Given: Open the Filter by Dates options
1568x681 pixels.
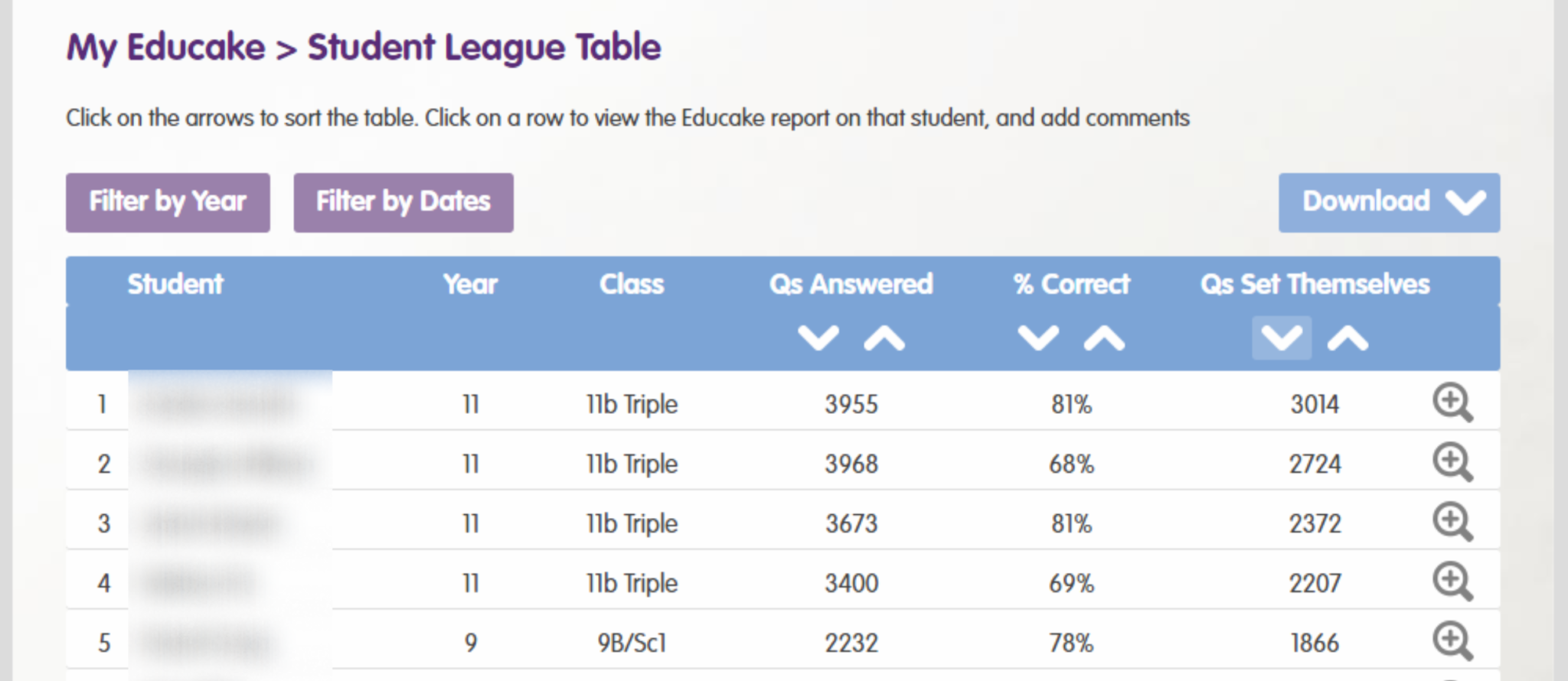Looking at the screenshot, I should click(403, 202).
